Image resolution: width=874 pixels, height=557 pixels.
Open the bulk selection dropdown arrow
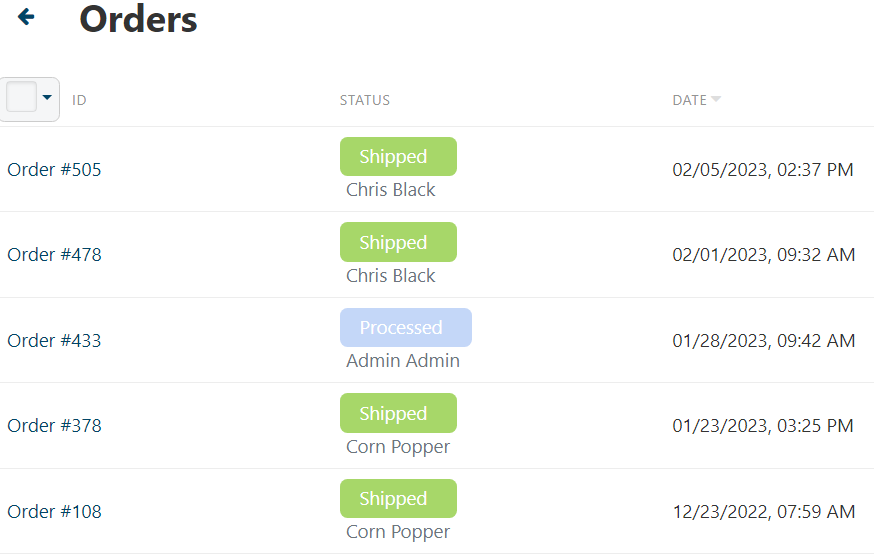pyautogui.click(x=47, y=98)
